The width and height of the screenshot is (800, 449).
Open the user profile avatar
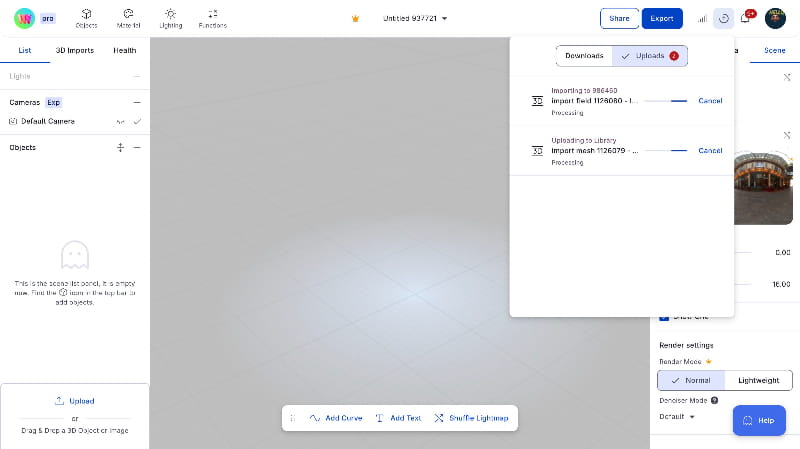click(x=775, y=18)
